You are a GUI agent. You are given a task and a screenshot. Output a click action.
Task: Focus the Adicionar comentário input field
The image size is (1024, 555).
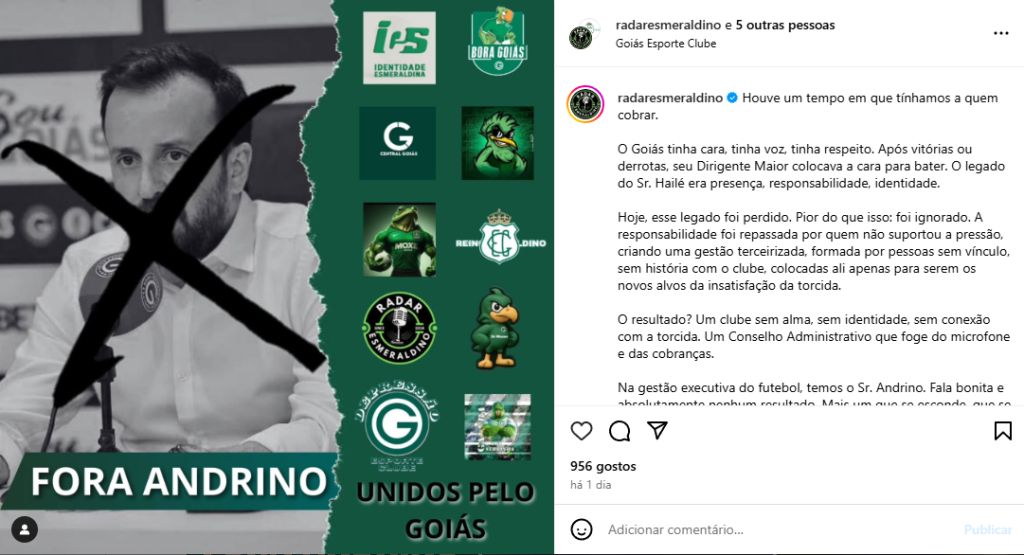click(x=780, y=530)
